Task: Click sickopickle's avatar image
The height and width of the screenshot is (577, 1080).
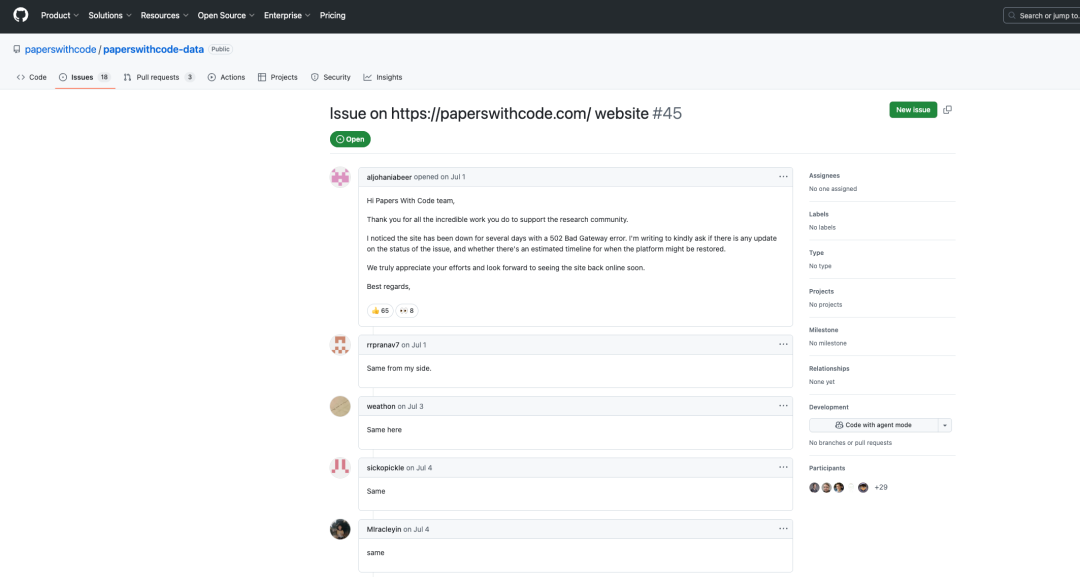Action: 340,467
